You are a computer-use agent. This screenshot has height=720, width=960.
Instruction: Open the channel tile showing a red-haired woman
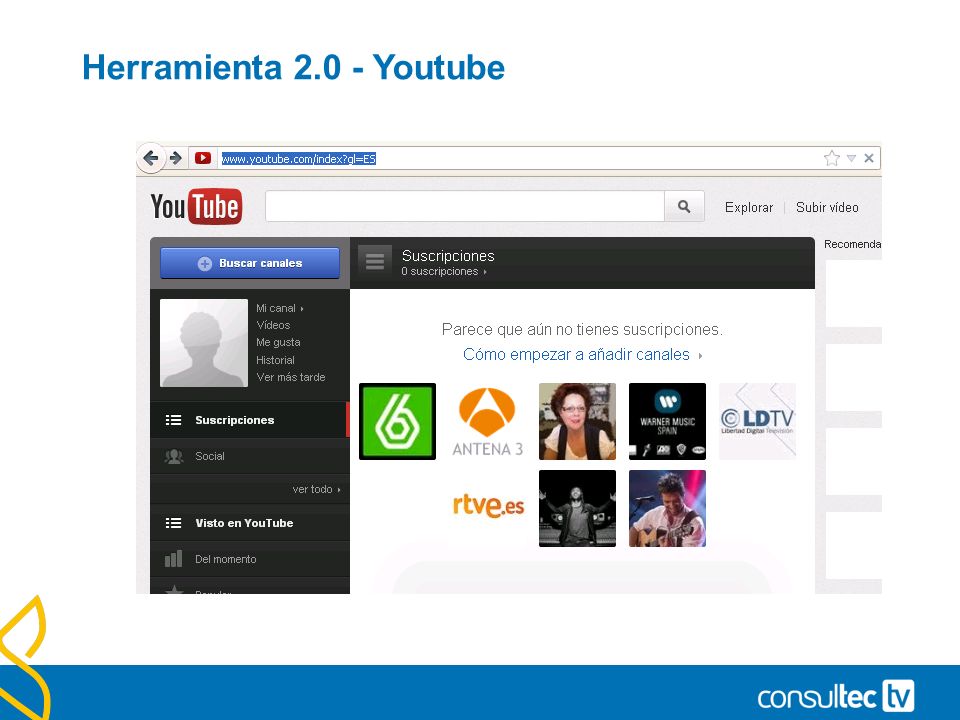[577, 421]
